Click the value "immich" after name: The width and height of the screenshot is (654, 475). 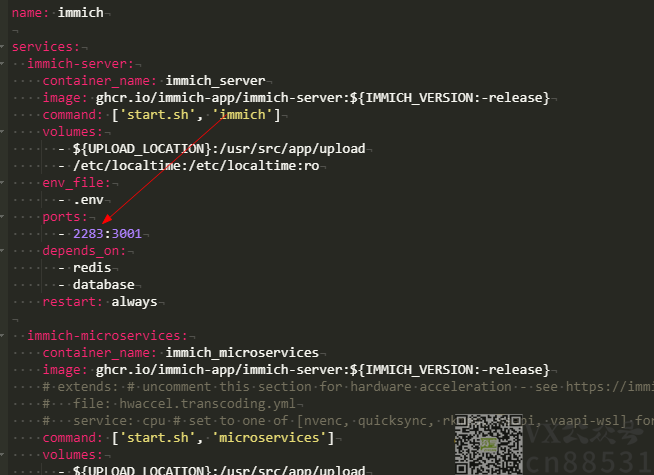pos(80,13)
